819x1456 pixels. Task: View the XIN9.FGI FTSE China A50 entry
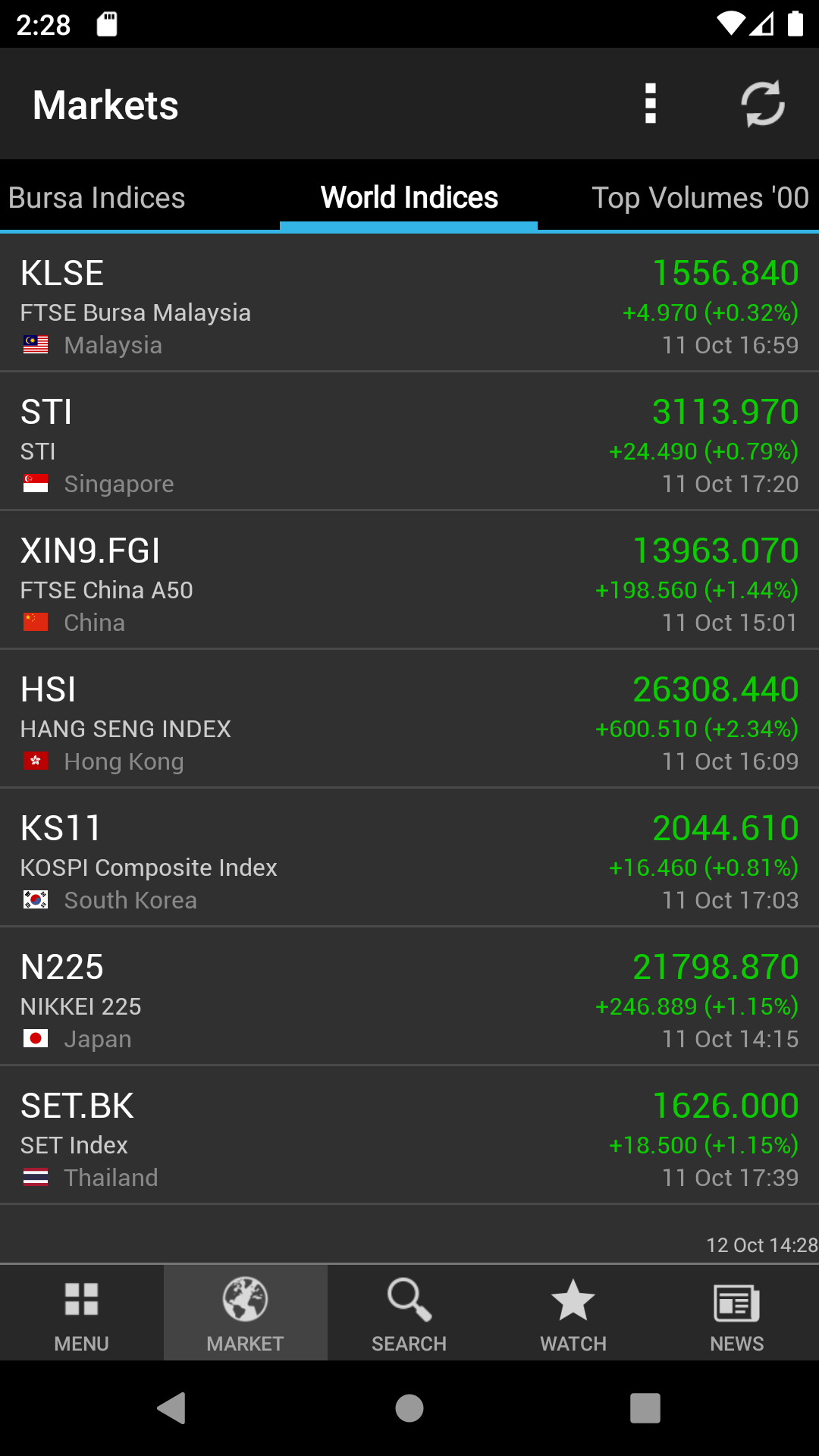click(x=409, y=581)
